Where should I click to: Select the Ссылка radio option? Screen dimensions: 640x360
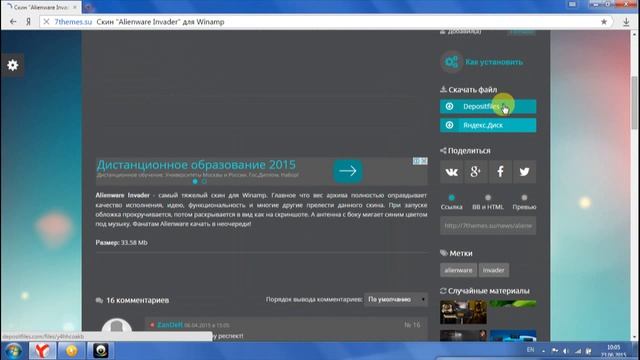coord(451,198)
